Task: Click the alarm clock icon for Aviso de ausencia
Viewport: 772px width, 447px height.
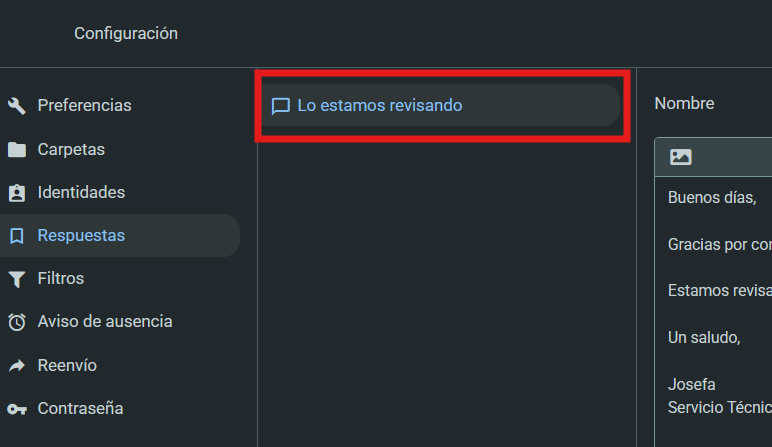Action: coord(17,322)
